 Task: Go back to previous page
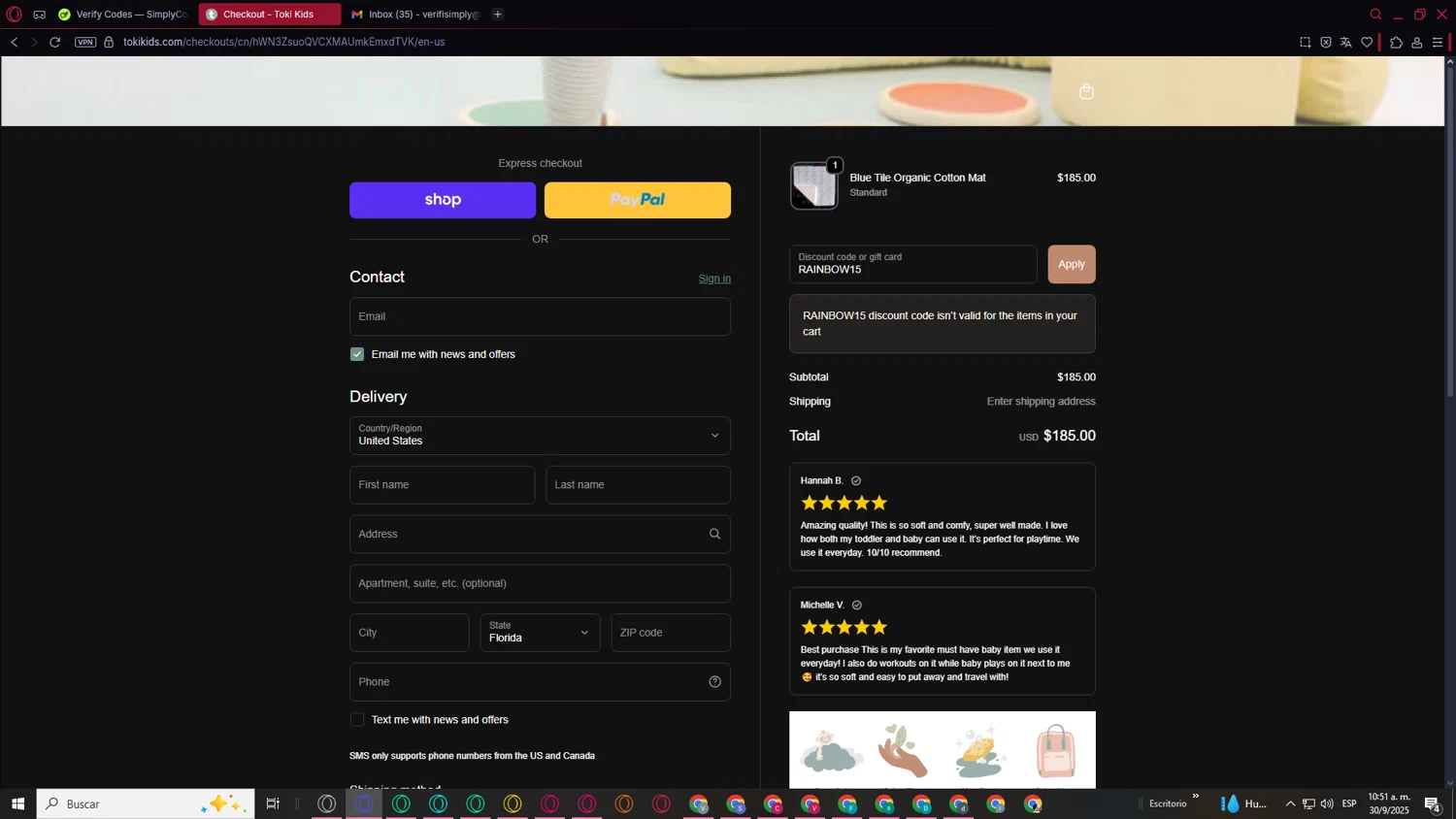click(x=15, y=42)
